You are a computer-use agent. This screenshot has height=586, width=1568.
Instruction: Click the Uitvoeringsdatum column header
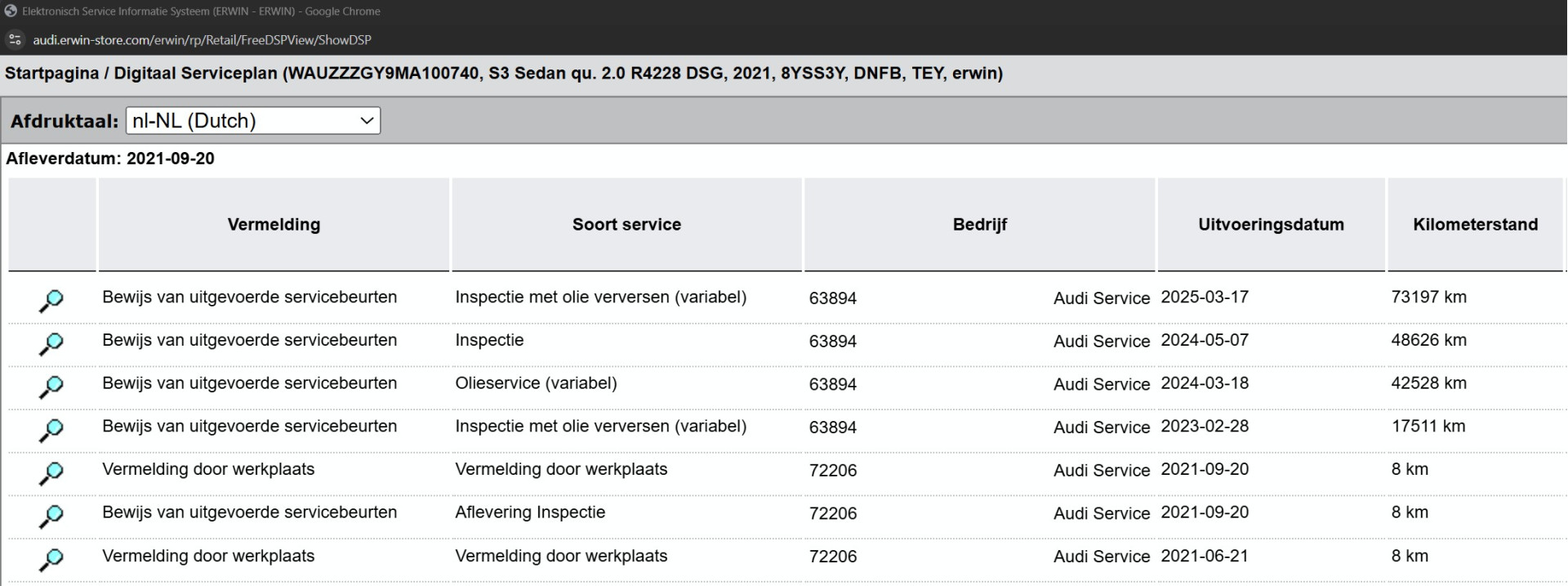pyautogui.click(x=1271, y=225)
